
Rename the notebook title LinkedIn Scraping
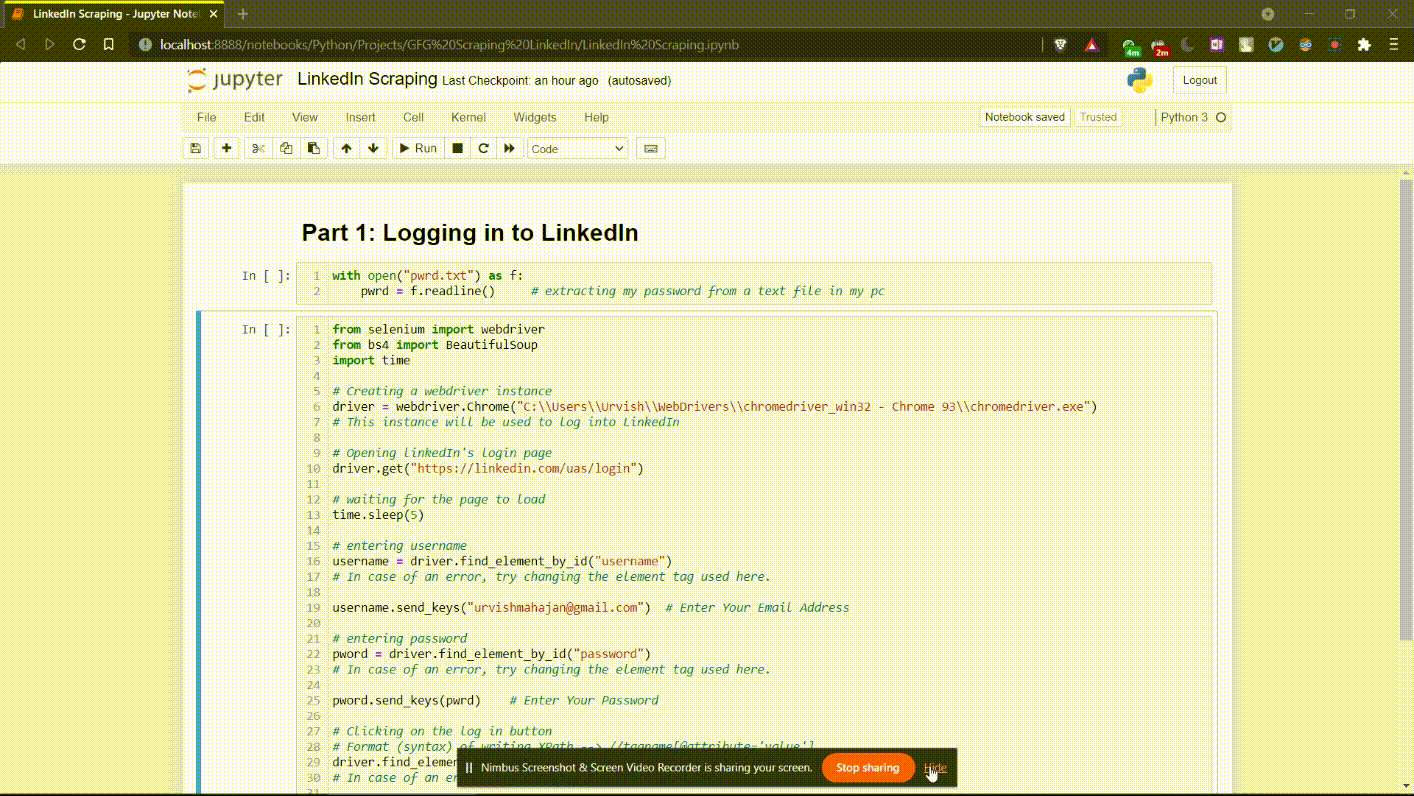tap(367, 79)
